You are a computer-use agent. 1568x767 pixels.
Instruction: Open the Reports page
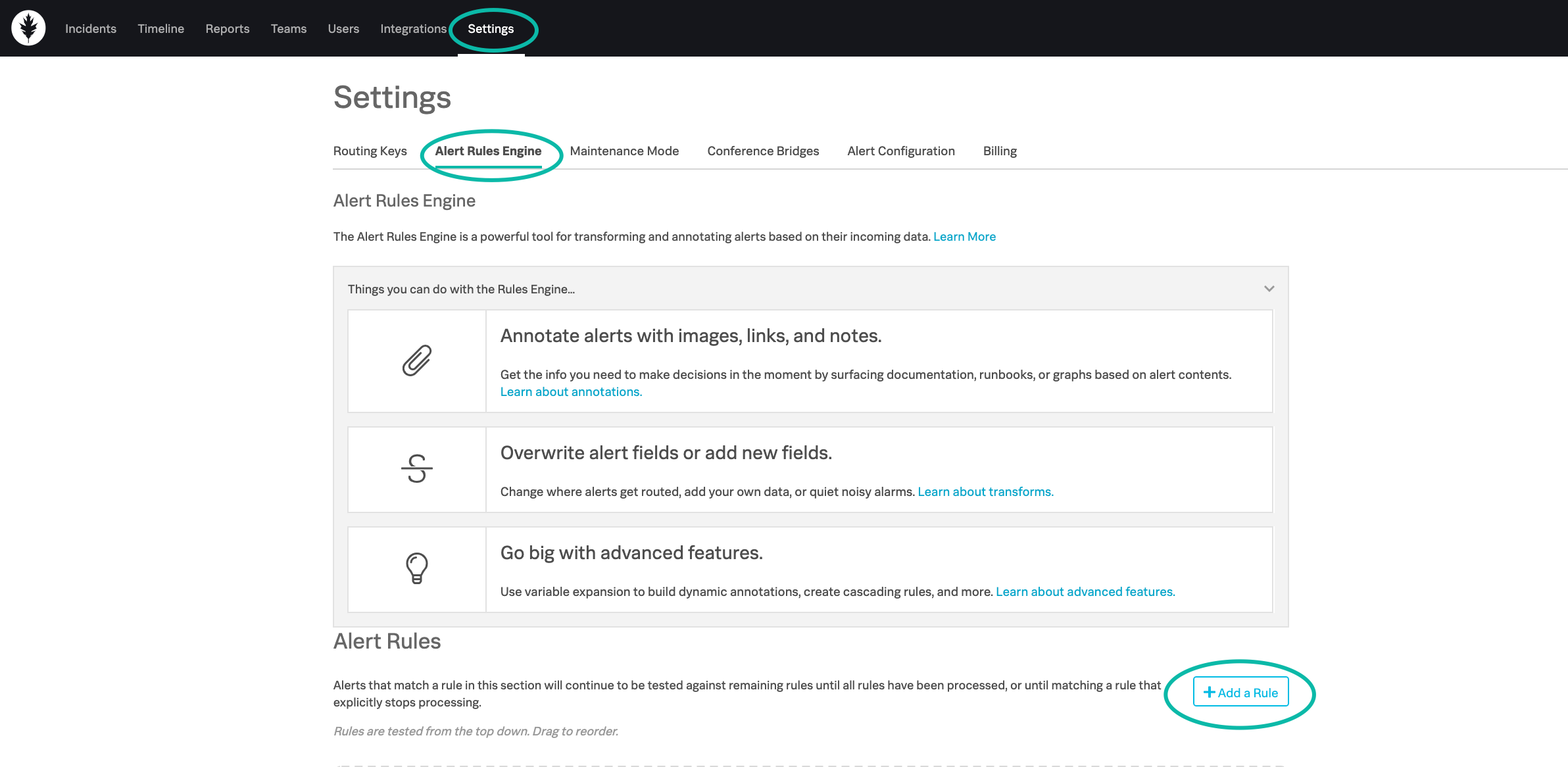[x=227, y=28]
